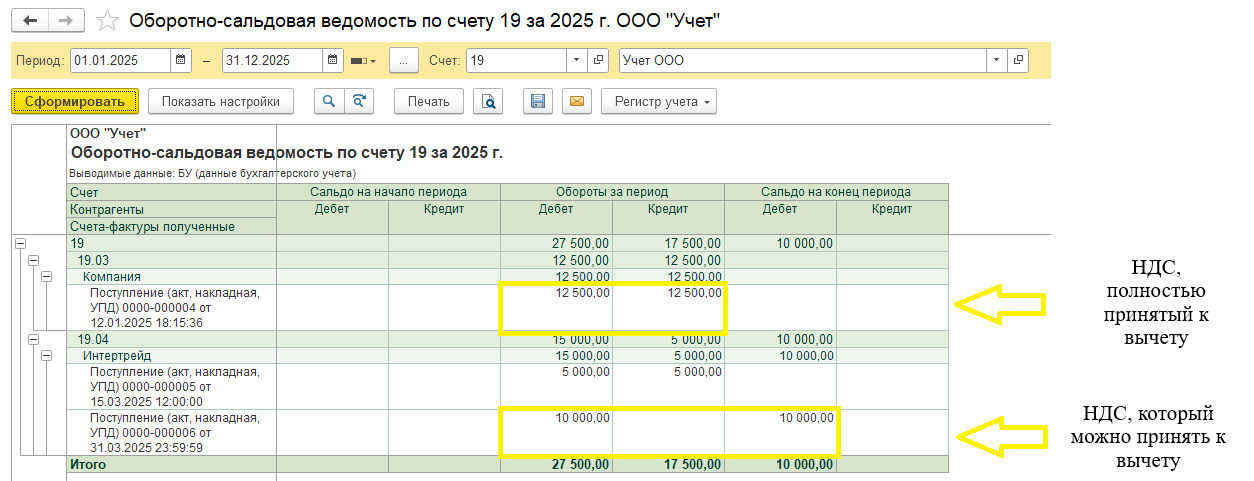Click the back navigation arrow
Image resolution: width=1254 pixels, height=481 pixels.
30,20
